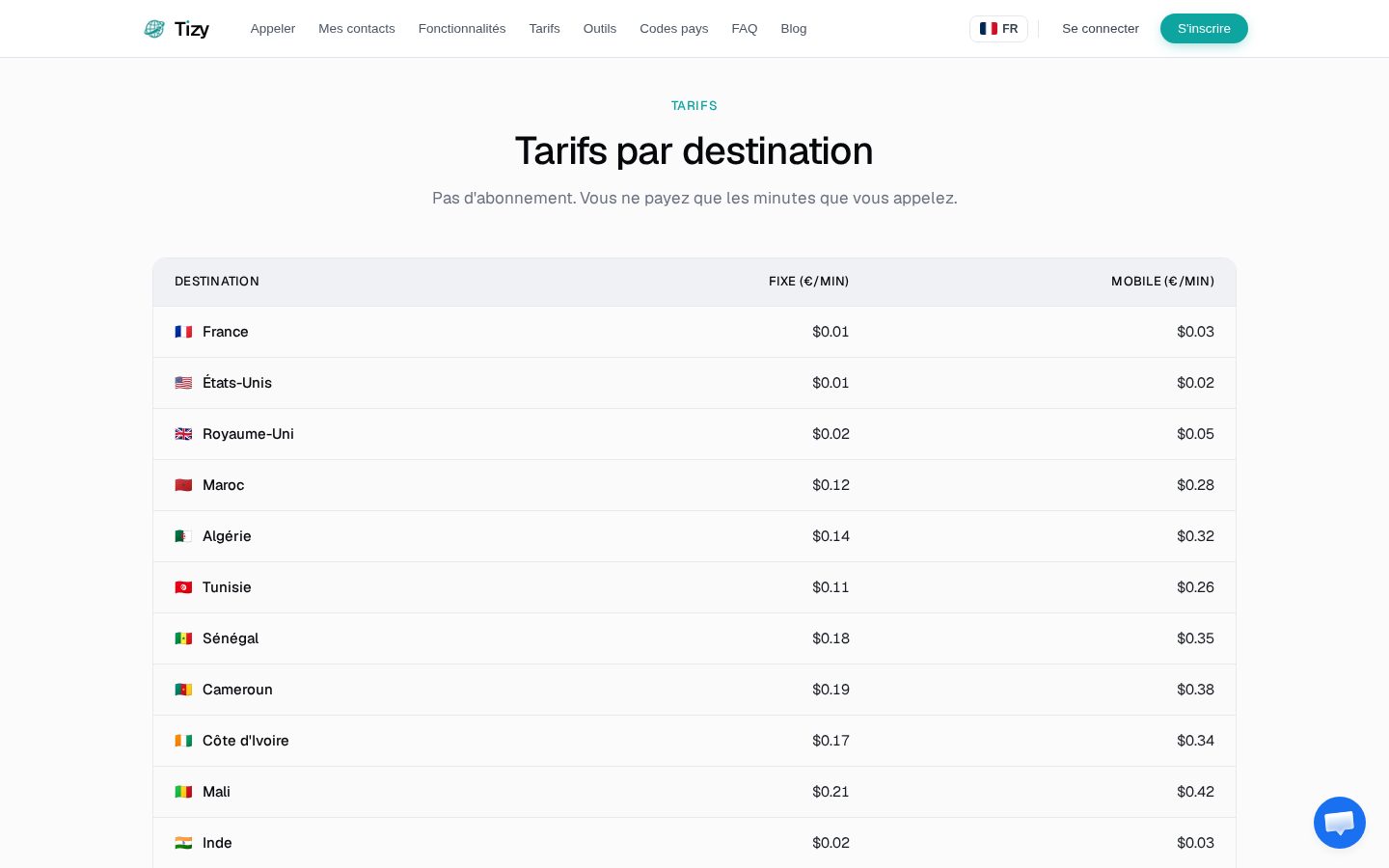Navigate to Tarifs in the top menu
Image resolution: width=1389 pixels, height=868 pixels.
click(544, 29)
